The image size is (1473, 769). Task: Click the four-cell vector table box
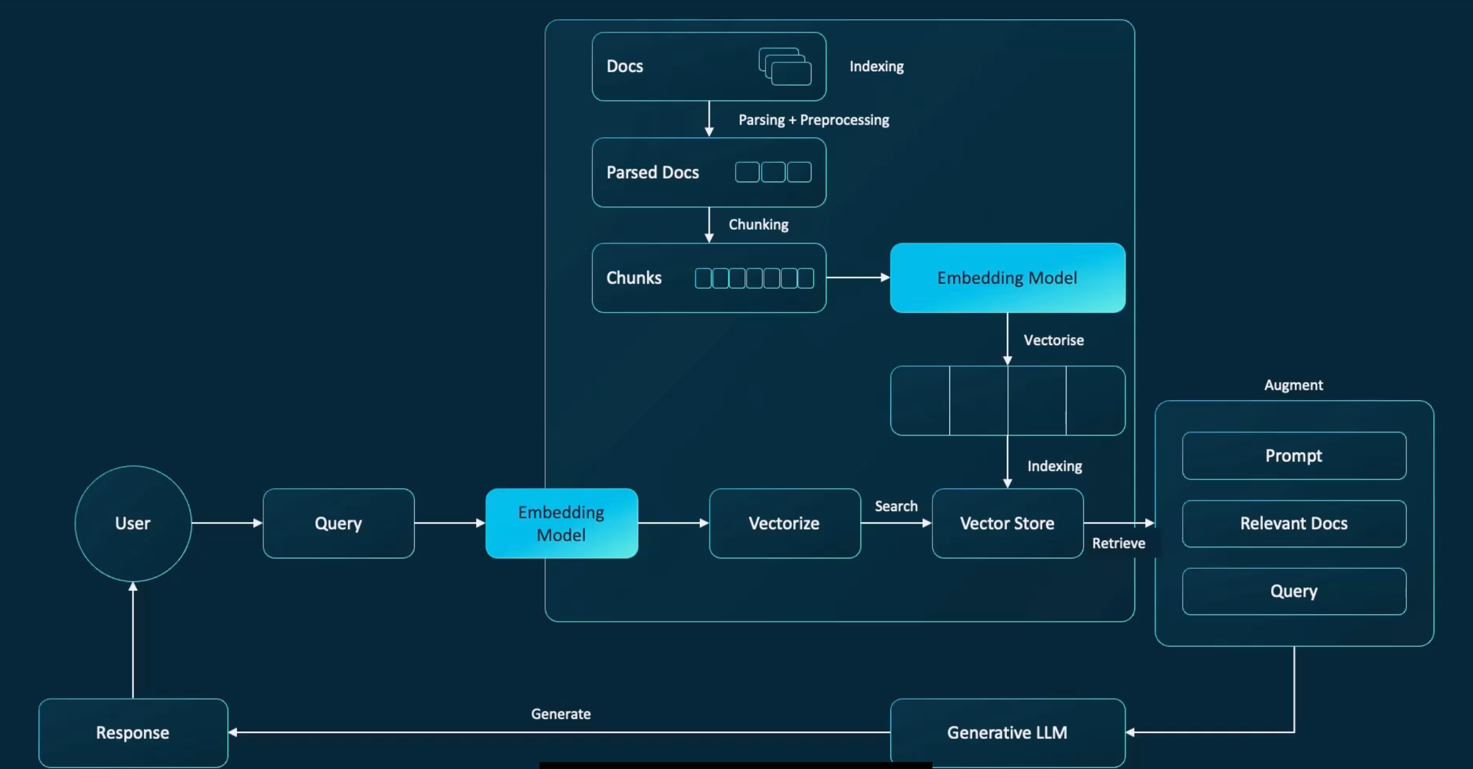click(1007, 400)
